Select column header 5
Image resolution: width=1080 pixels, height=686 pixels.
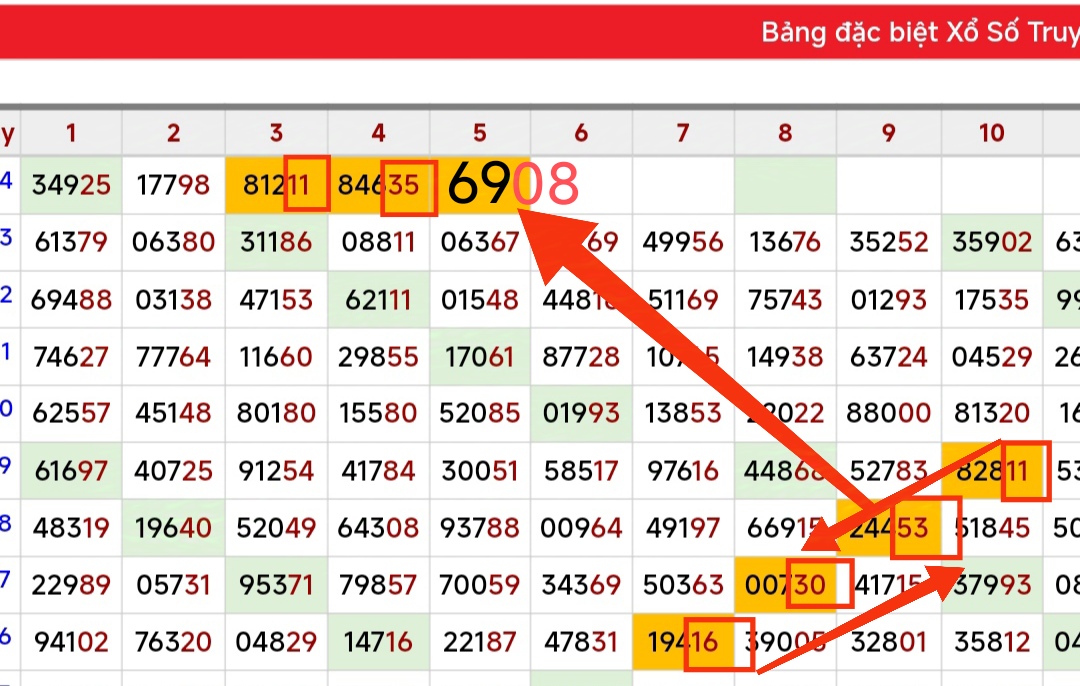click(480, 133)
